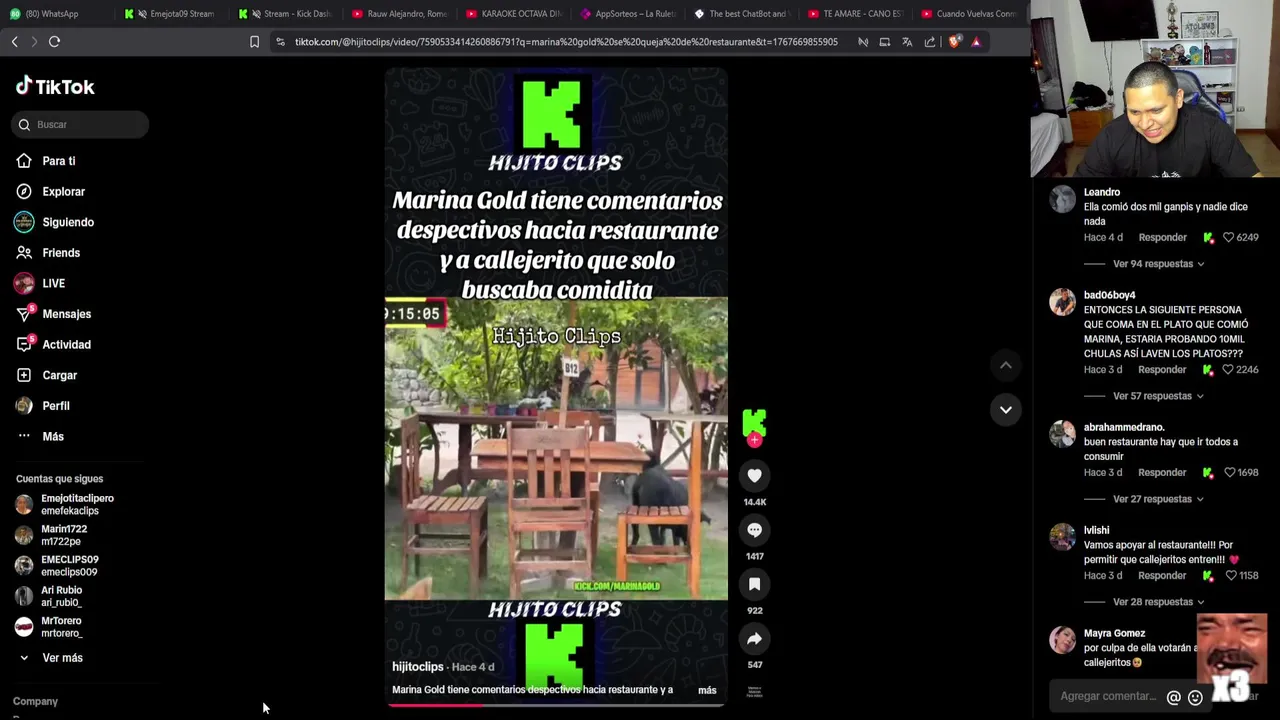Open hijitoclips username link
This screenshot has height=720, width=1280.
coord(417,667)
